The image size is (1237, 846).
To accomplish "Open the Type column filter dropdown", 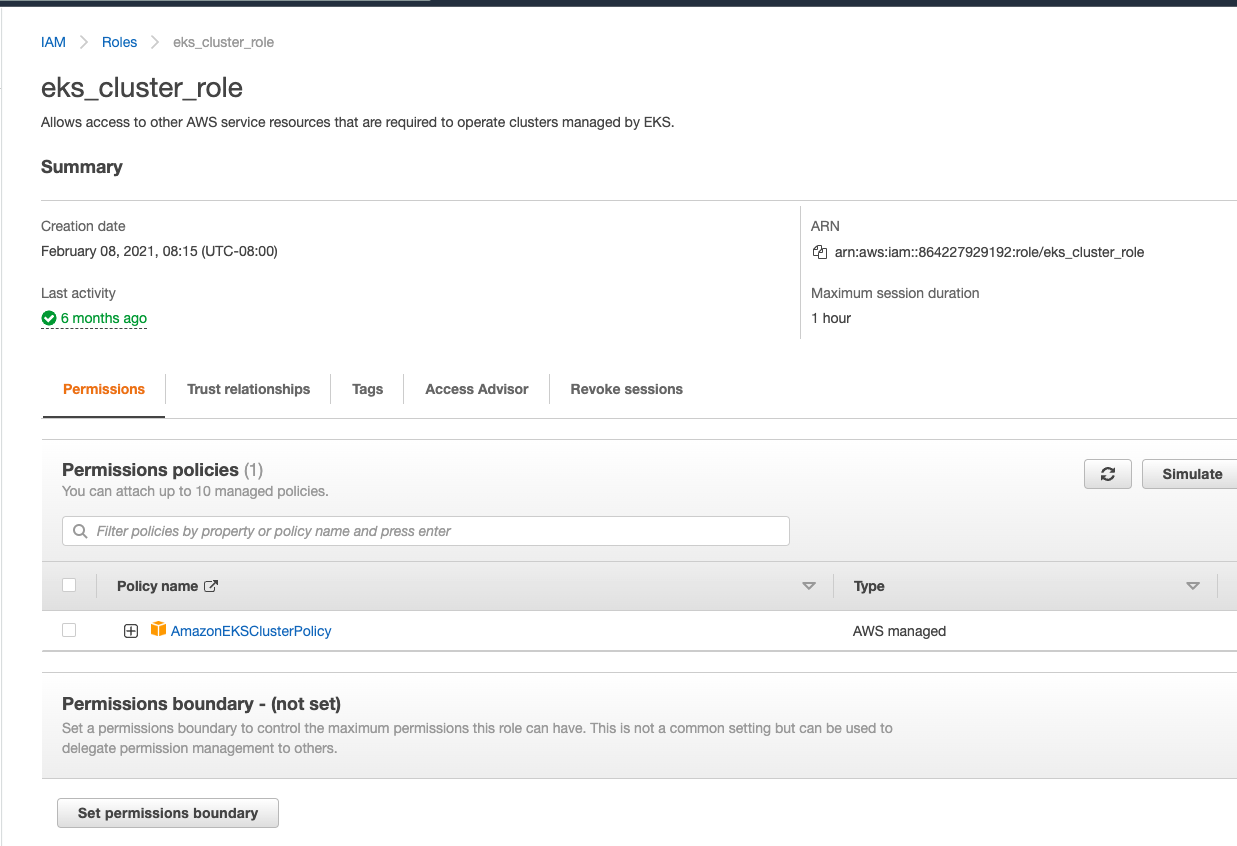I will [1192, 585].
